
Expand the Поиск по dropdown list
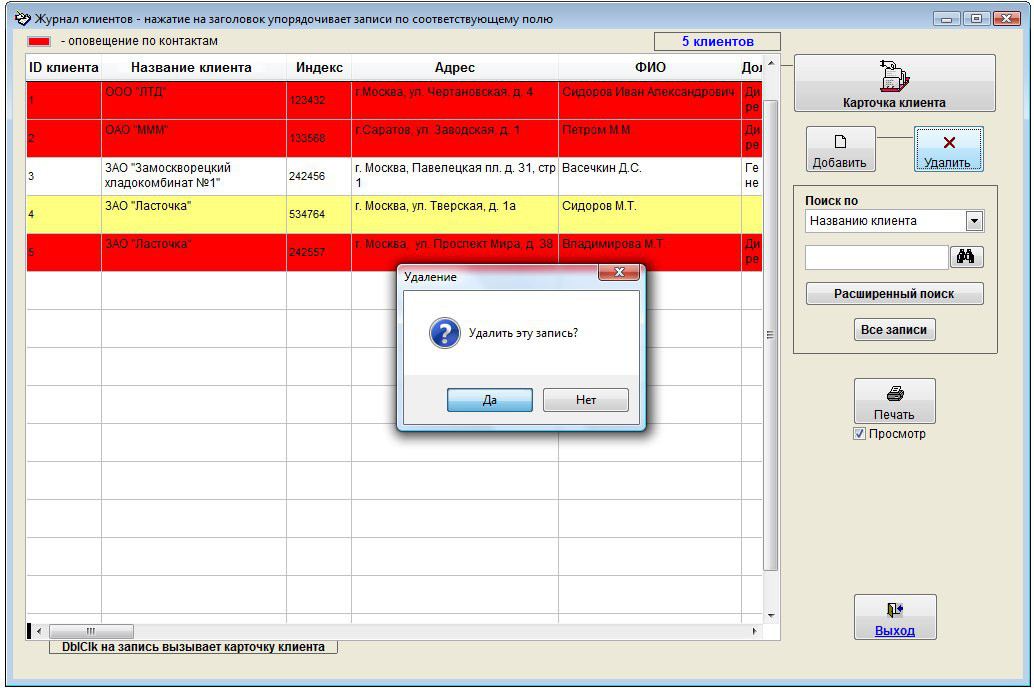[974, 221]
